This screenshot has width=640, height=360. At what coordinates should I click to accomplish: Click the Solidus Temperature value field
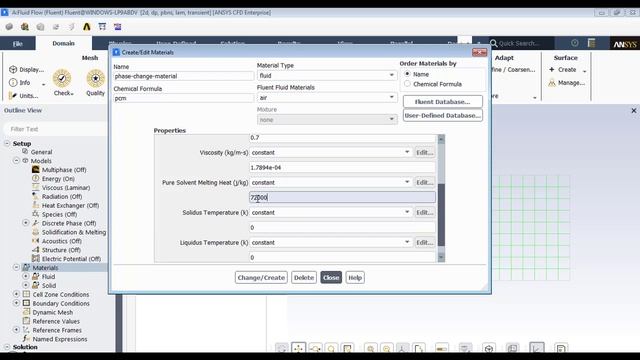pos(342,227)
